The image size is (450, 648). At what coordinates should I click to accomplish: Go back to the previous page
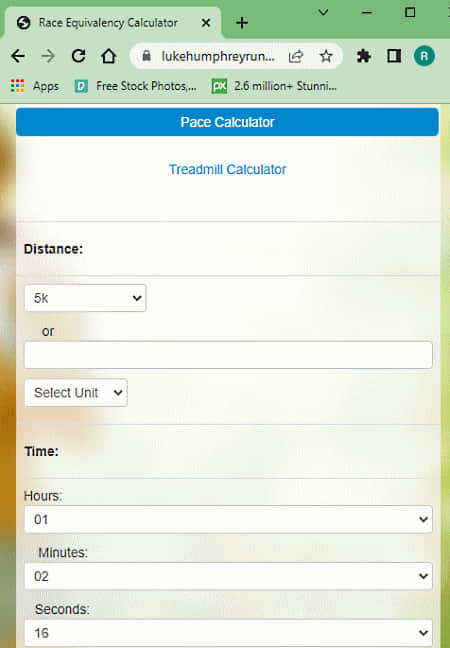tap(18, 56)
